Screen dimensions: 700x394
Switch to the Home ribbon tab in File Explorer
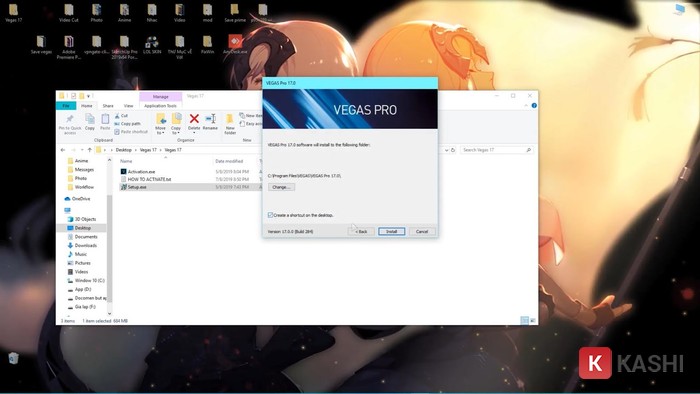[x=87, y=106]
